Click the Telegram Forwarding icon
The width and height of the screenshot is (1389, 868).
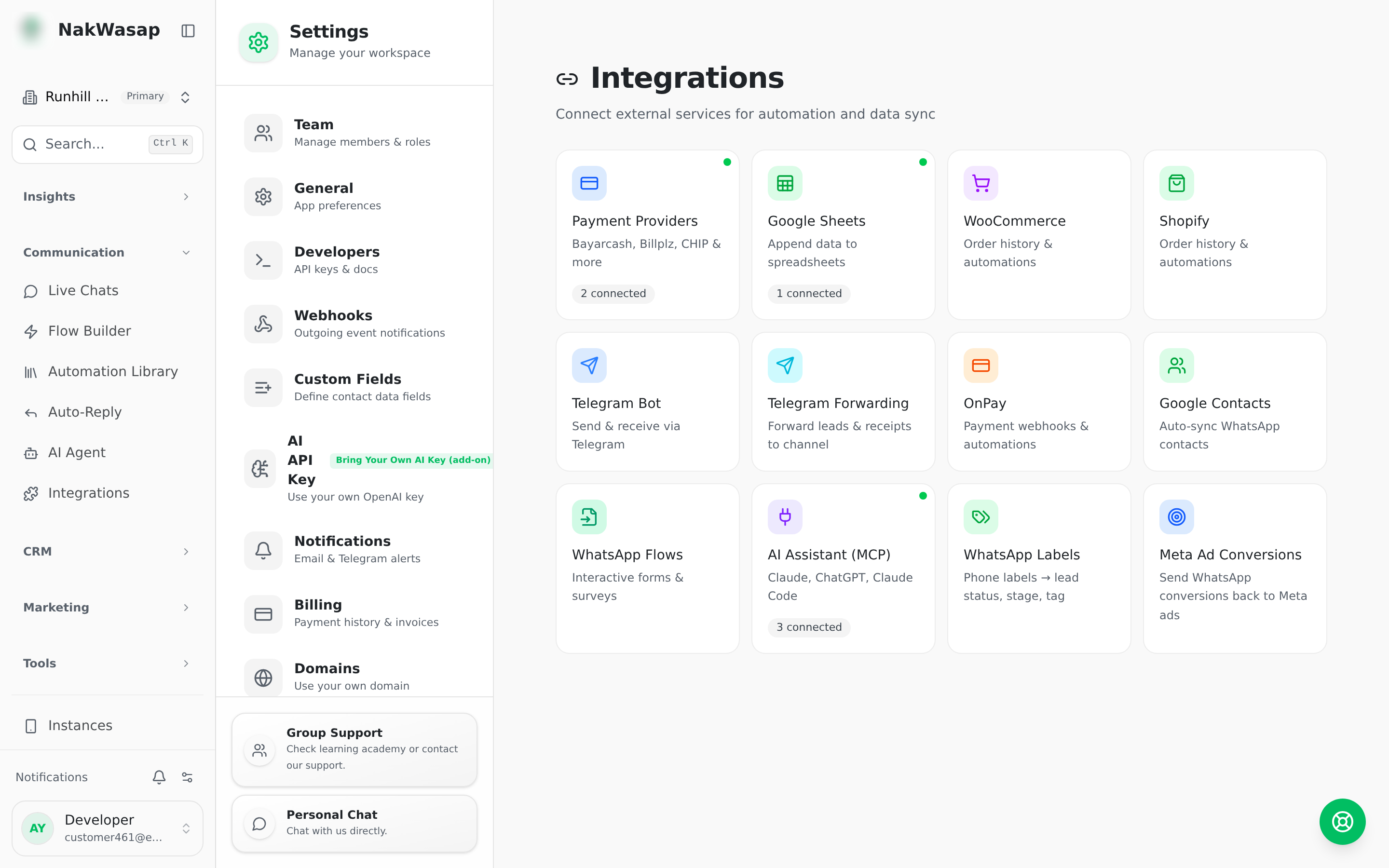coord(785,365)
